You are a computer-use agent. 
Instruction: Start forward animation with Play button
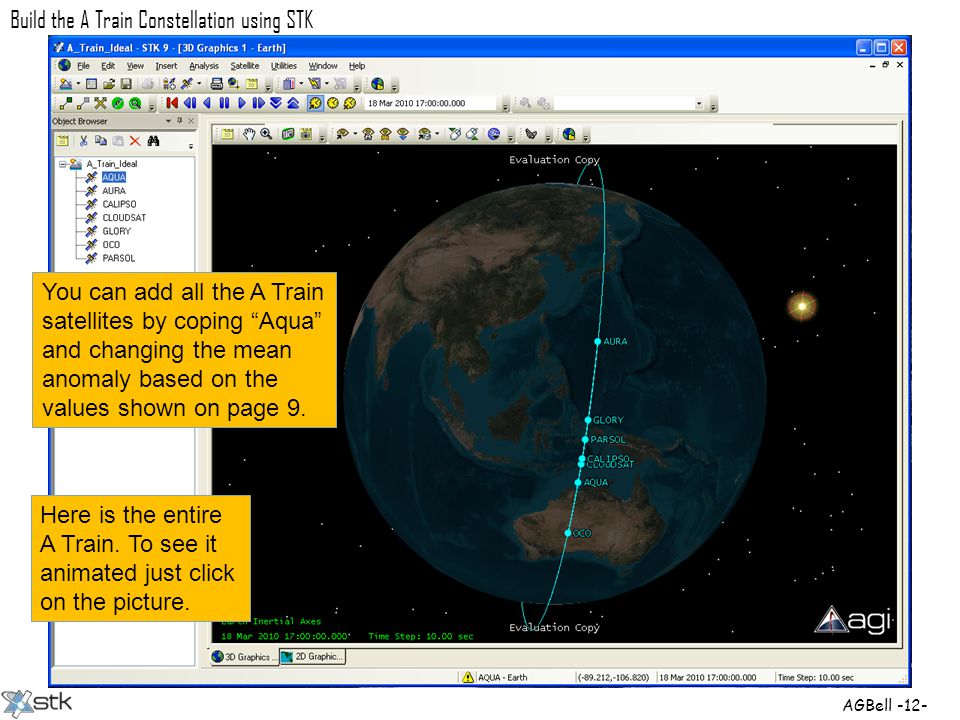pos(242,103)
